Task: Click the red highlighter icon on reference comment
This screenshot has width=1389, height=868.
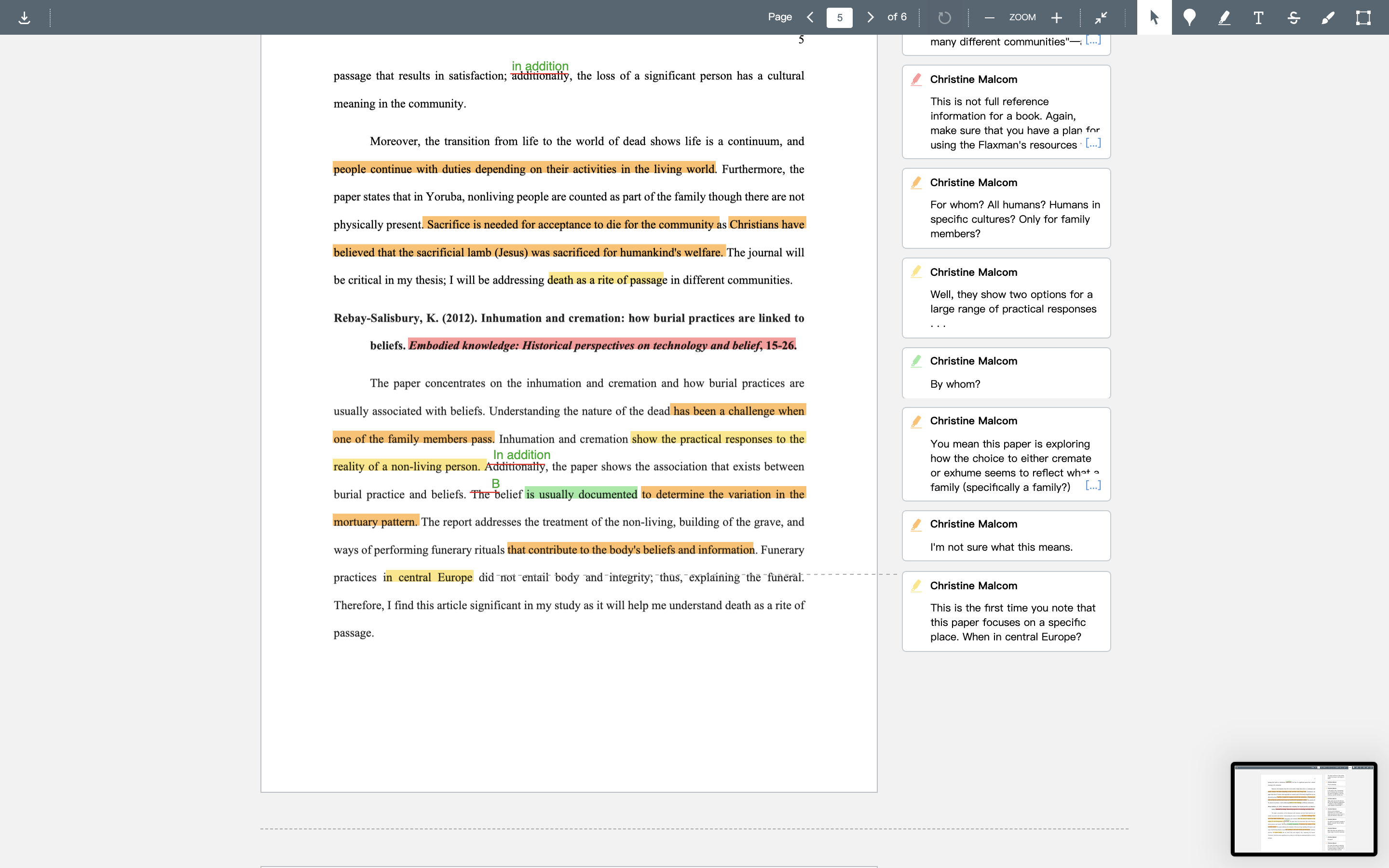Action: (x=916, y=79)
